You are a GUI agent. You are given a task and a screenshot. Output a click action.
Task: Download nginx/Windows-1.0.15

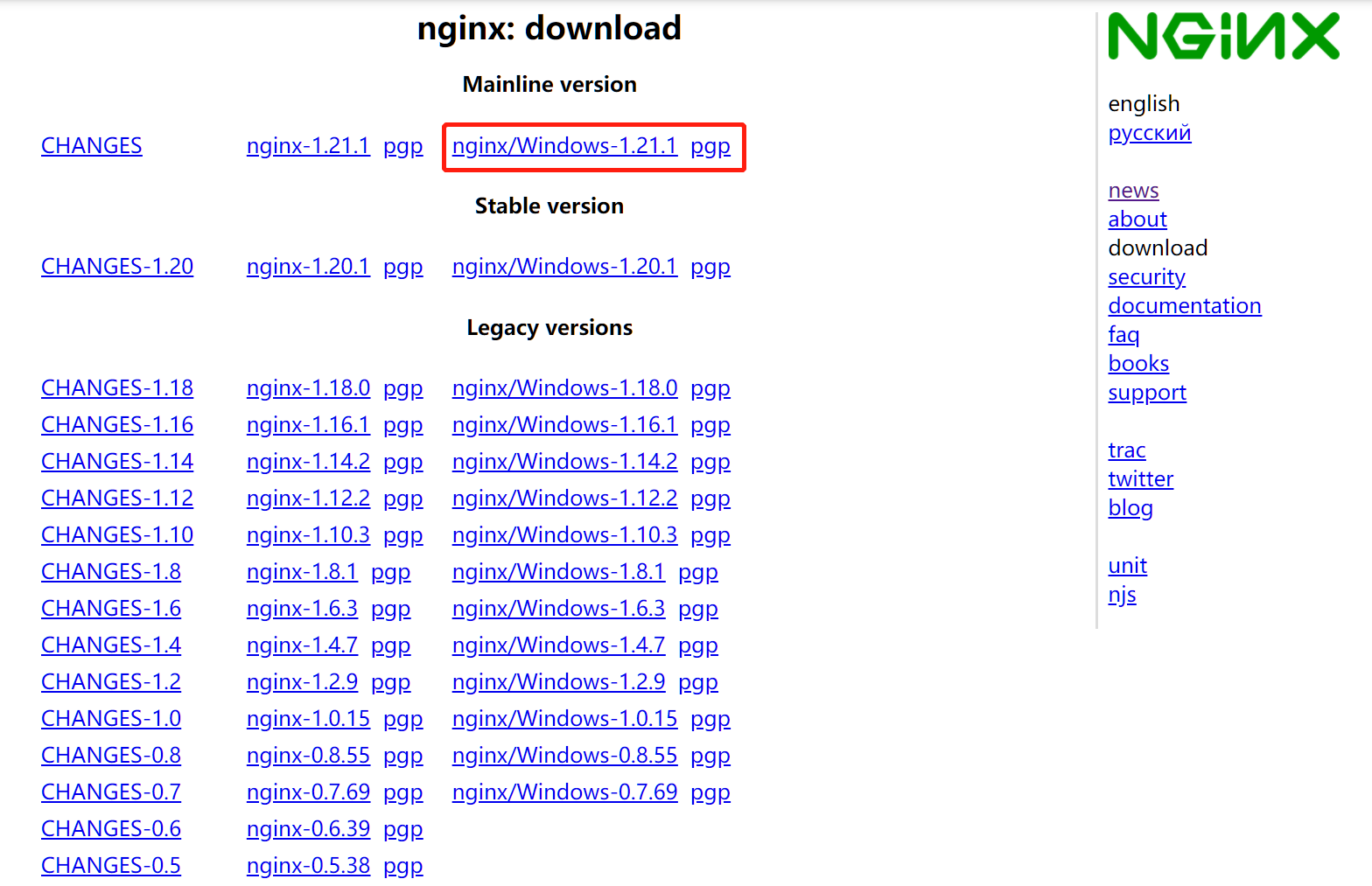564,719
